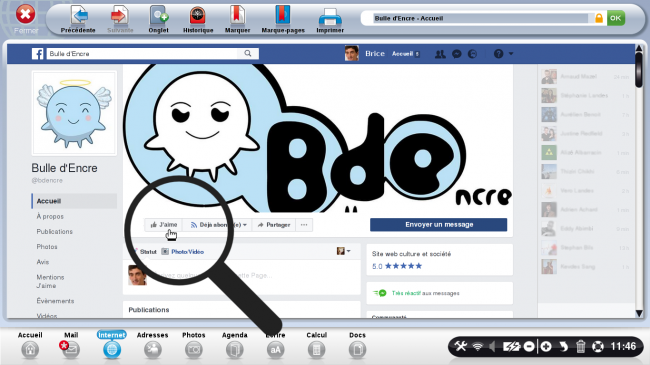Open the Docs documents icon in dock
This screenshot has width=650, height=365.
point(357,350)
